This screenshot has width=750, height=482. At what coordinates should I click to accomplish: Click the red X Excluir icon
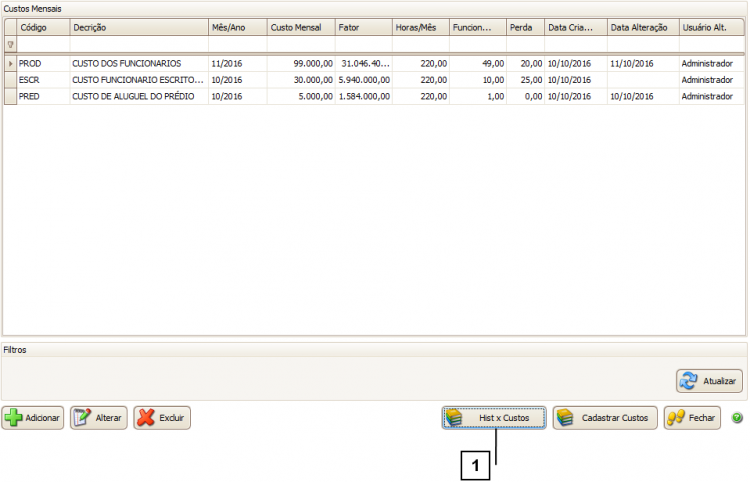[146, 418]
